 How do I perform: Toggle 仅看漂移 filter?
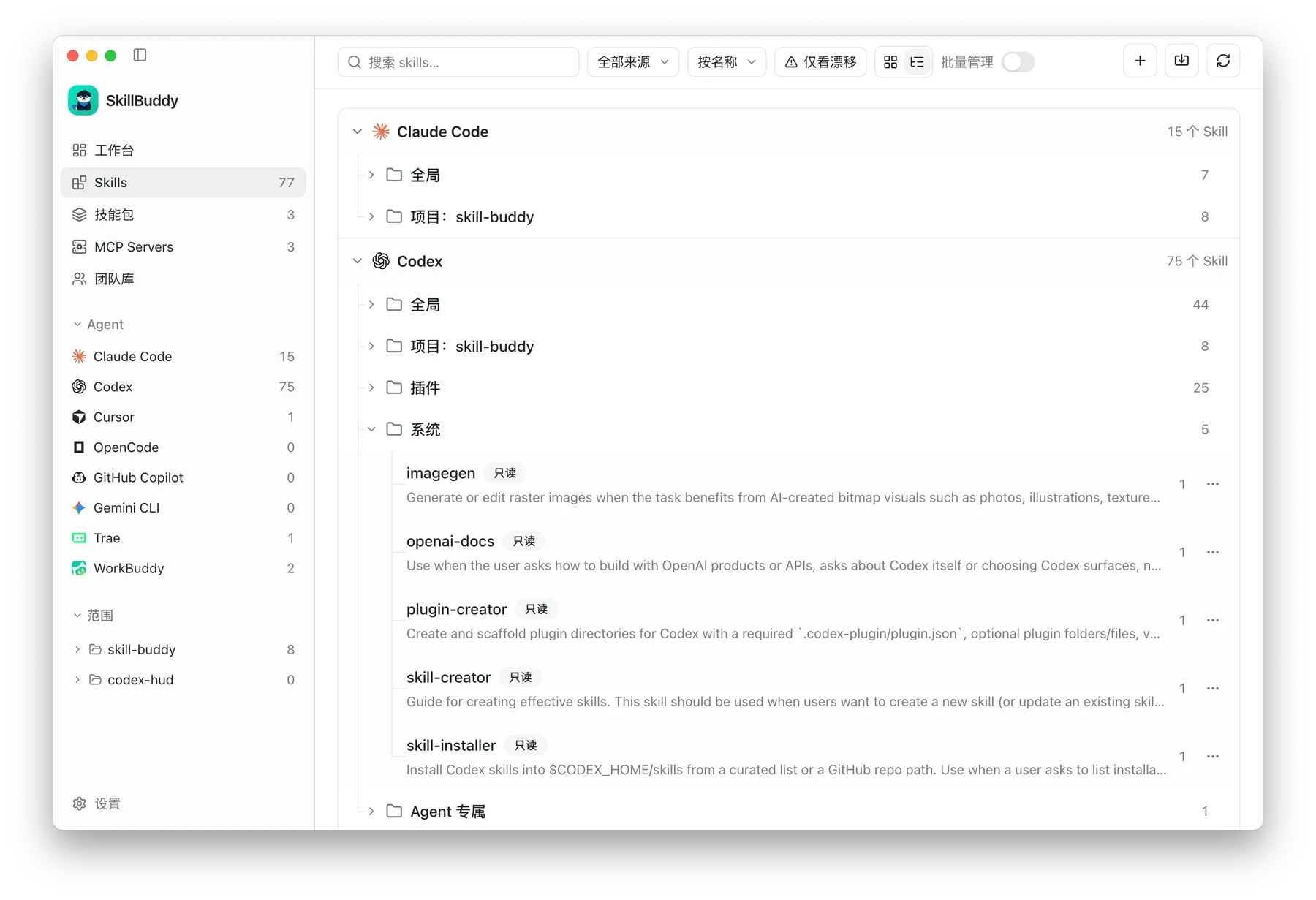pos(820,62)
